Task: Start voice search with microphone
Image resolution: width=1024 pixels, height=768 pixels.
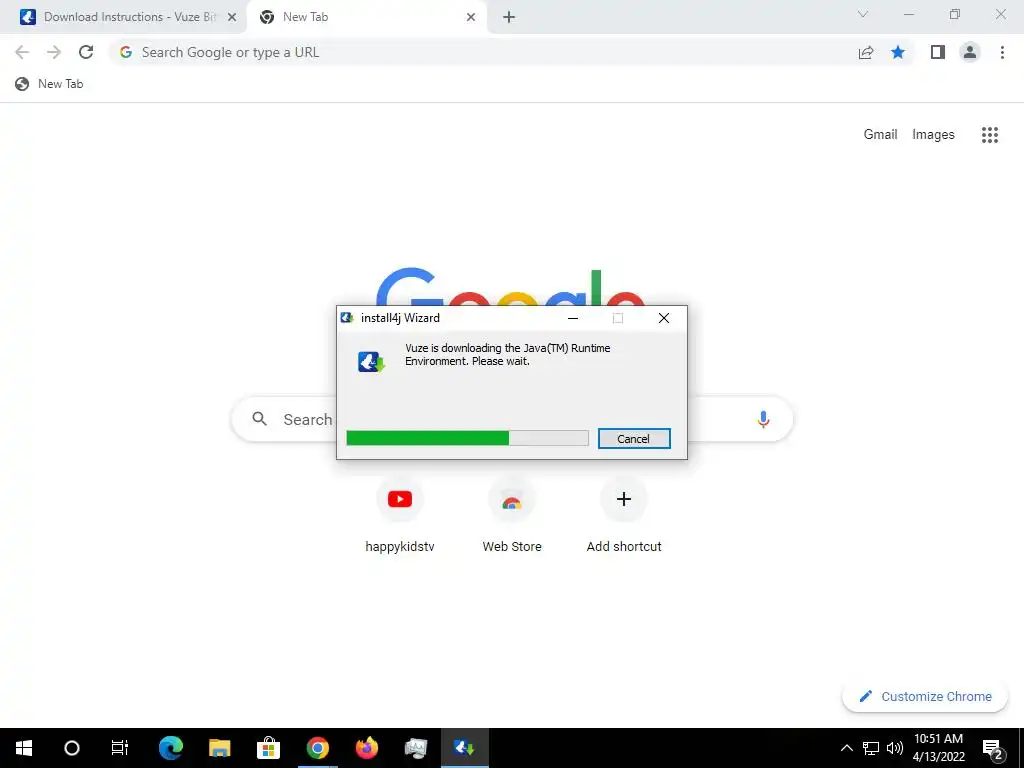Action: [x=763, y=419]
